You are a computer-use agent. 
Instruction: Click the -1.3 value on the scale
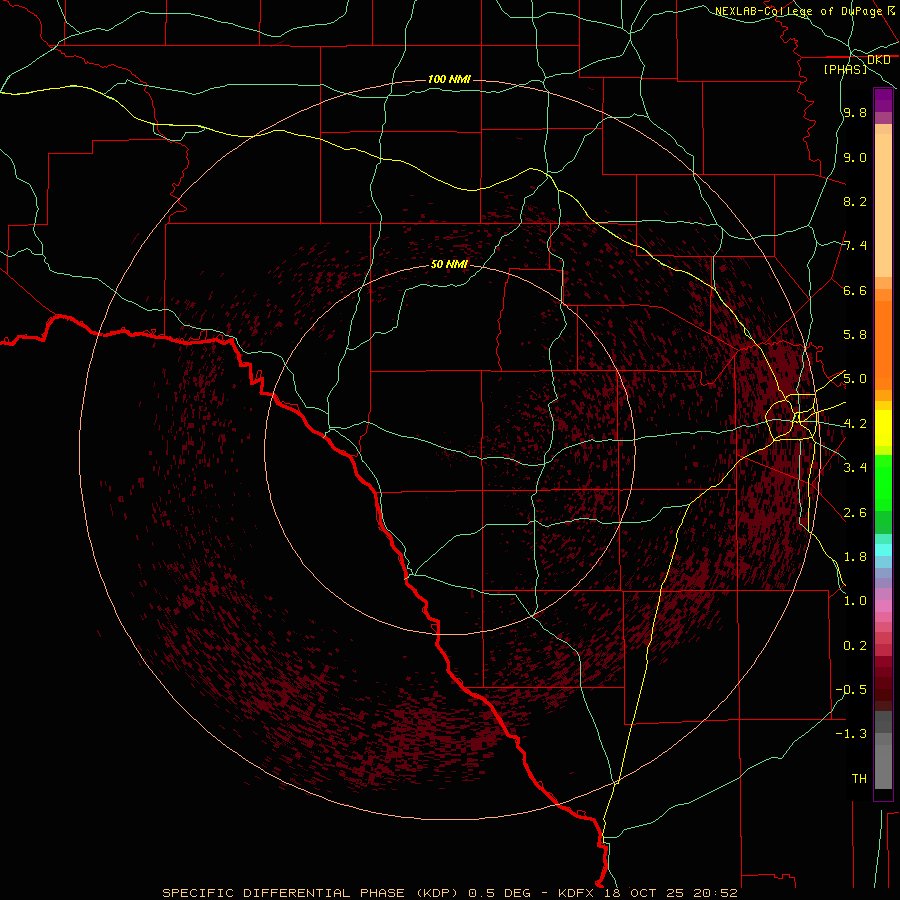click(851, 734)
